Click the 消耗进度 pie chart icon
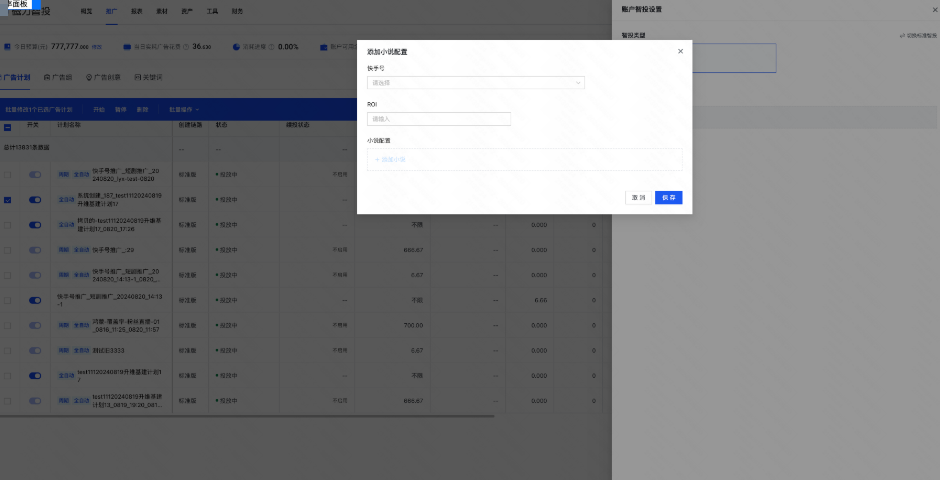The height and width of the screenshot is (480, 940). (235, 46)
